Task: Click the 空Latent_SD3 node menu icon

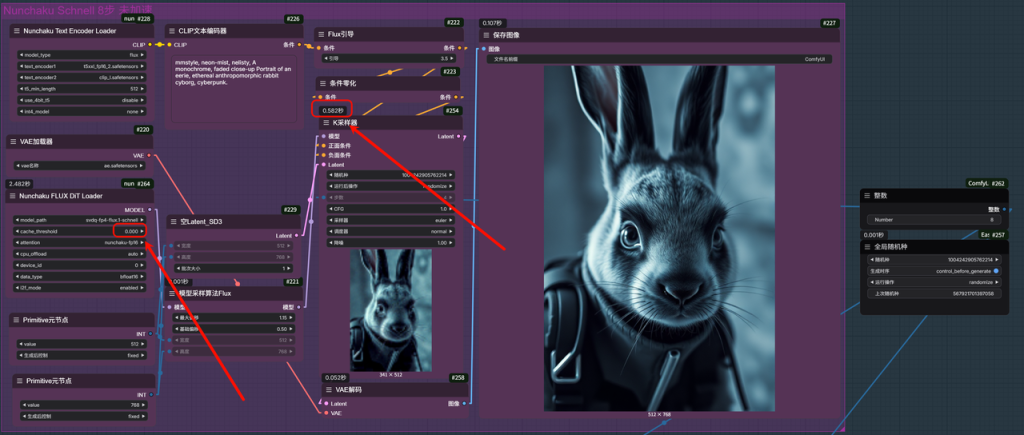Action: coord(174,221)
